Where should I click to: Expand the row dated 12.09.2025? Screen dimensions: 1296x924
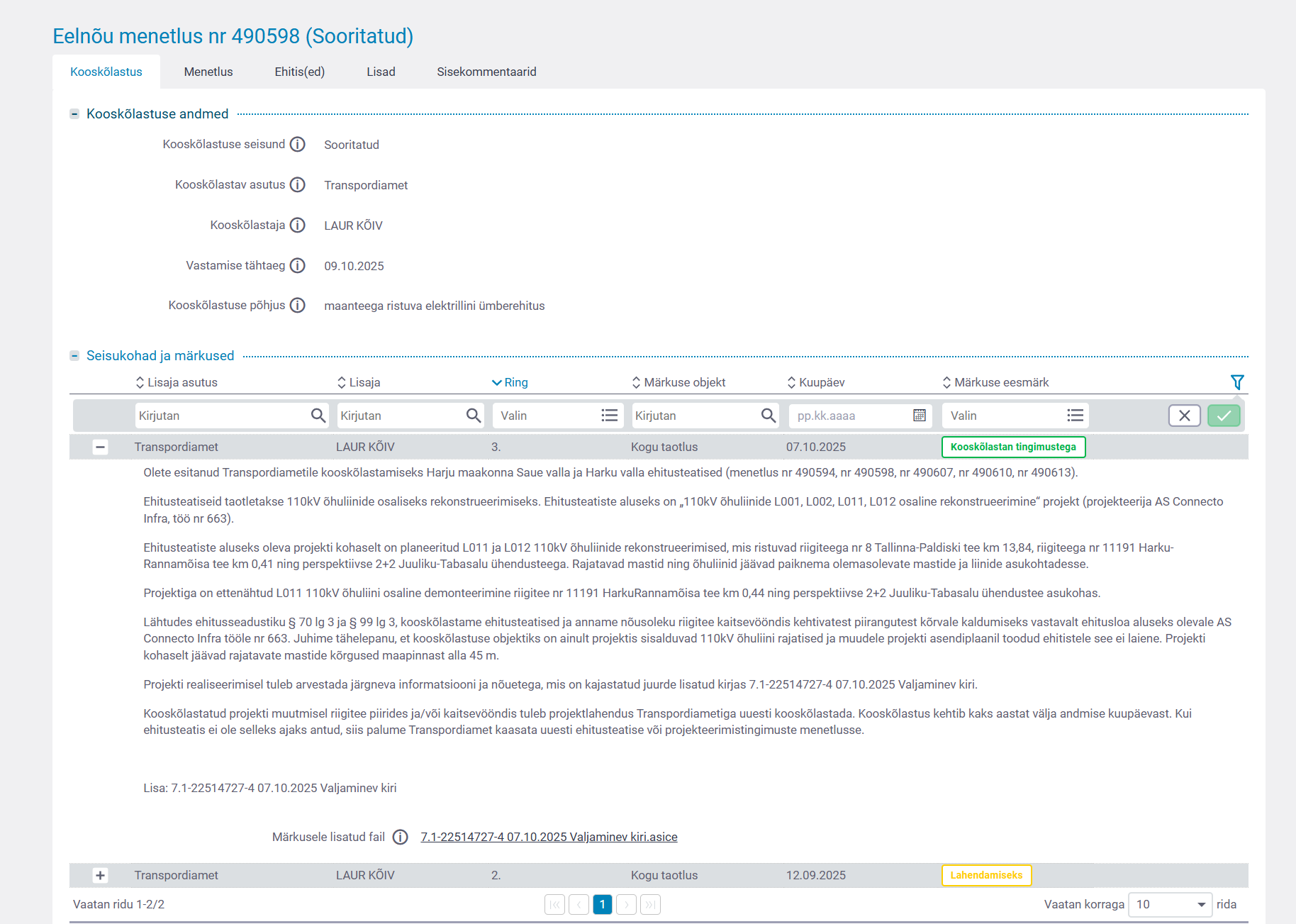[101, 875]
